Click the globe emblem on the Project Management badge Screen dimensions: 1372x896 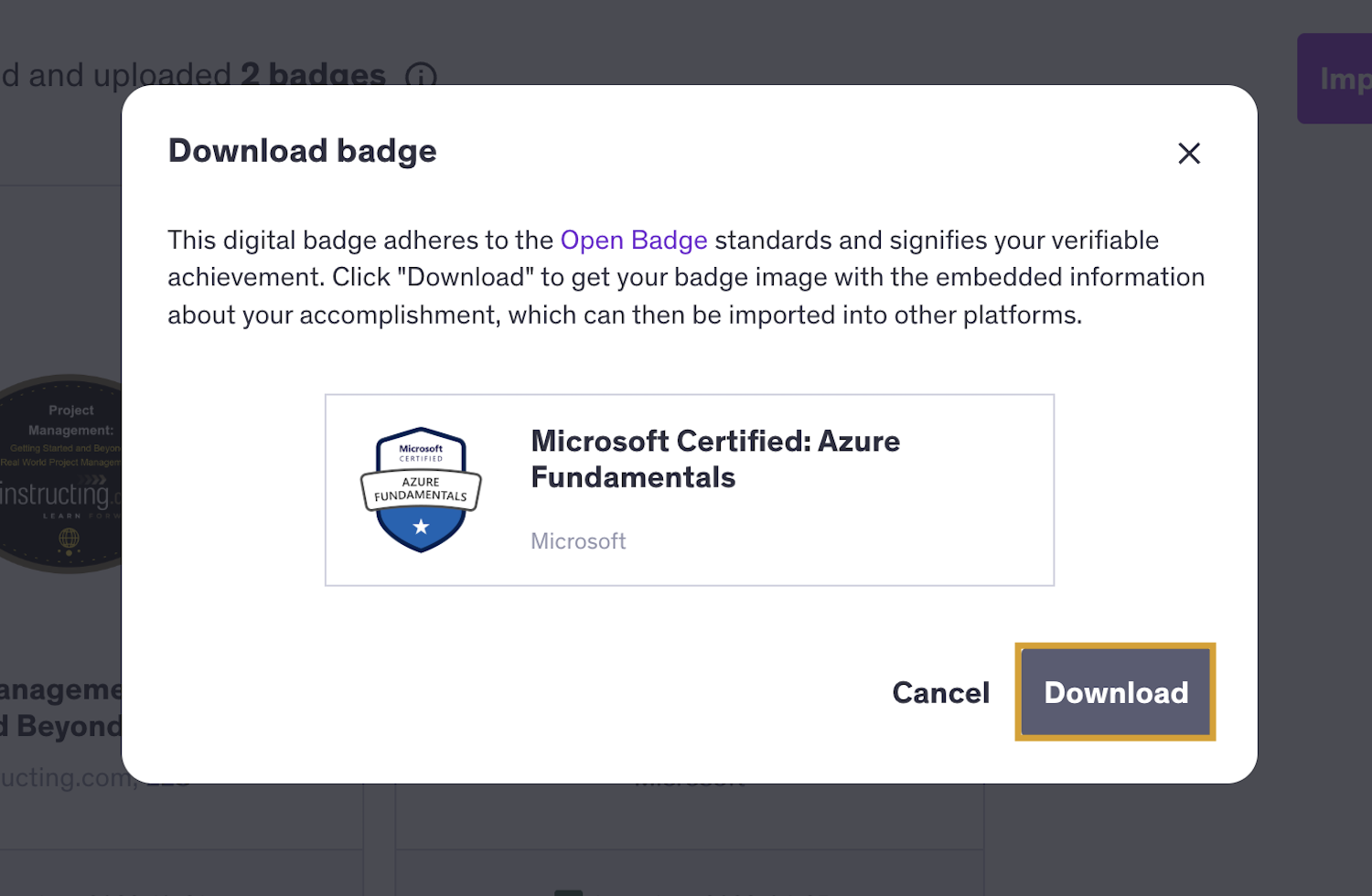click(x=68, y=539)
